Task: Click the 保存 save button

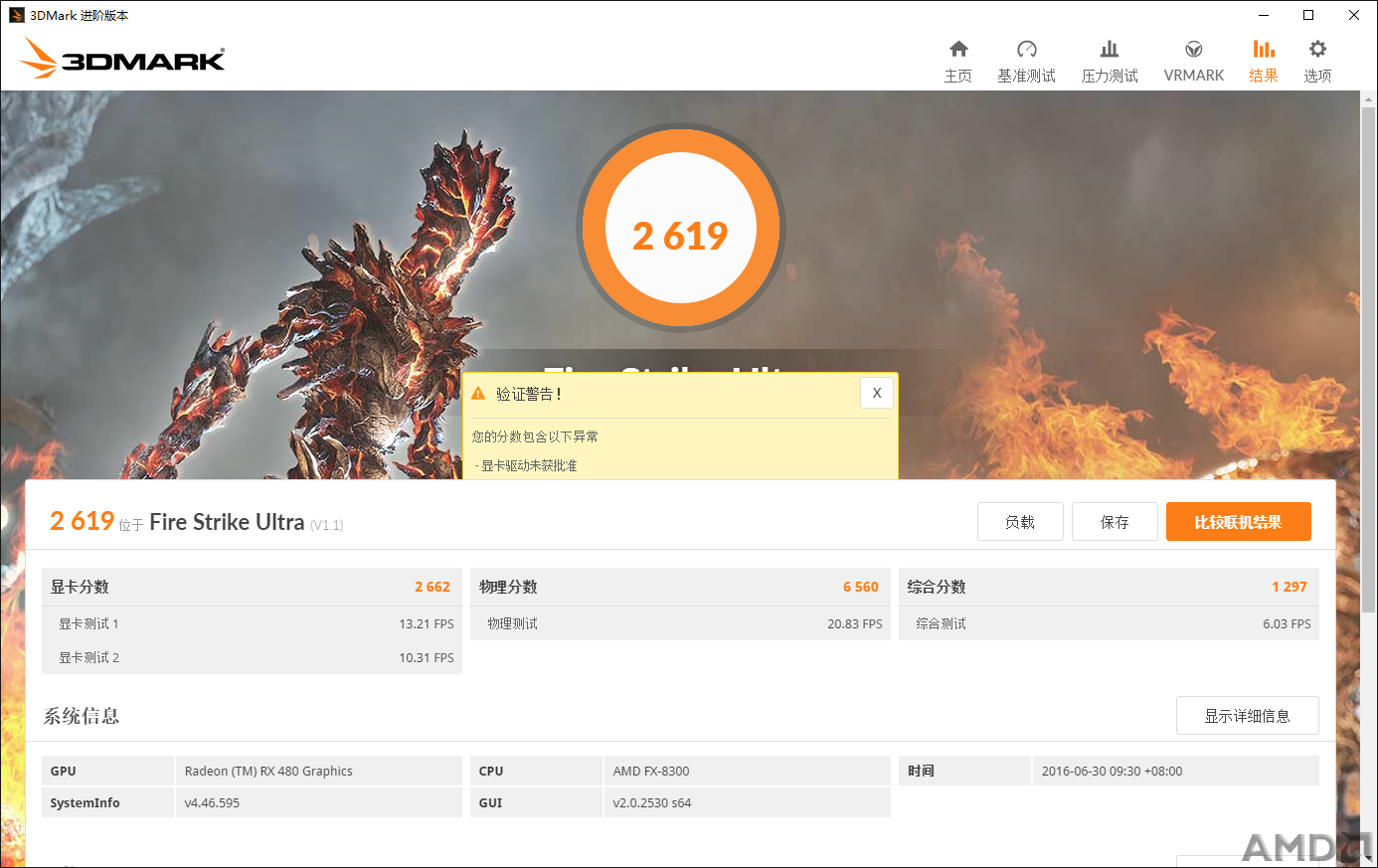Action: point(1115,522)
